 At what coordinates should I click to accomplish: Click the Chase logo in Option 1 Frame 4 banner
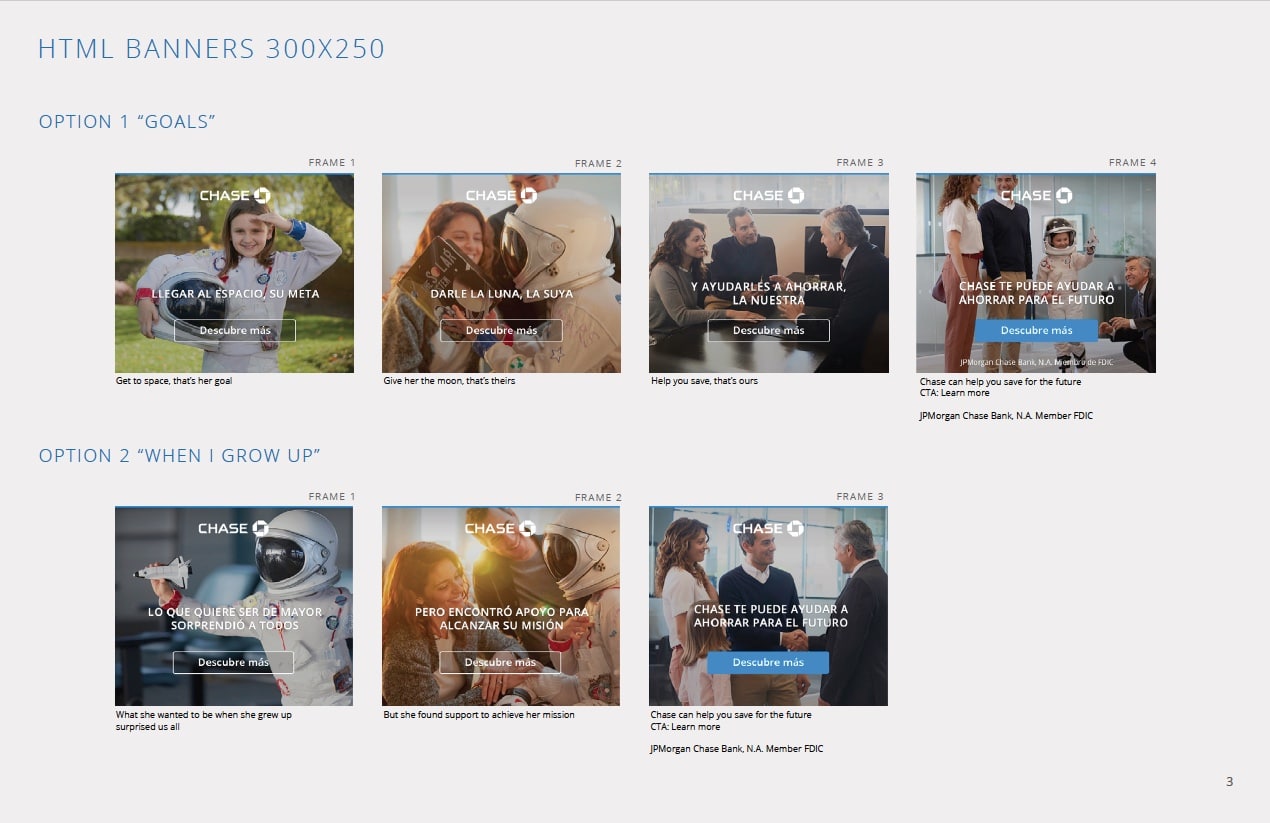(x=1036, y=195)
